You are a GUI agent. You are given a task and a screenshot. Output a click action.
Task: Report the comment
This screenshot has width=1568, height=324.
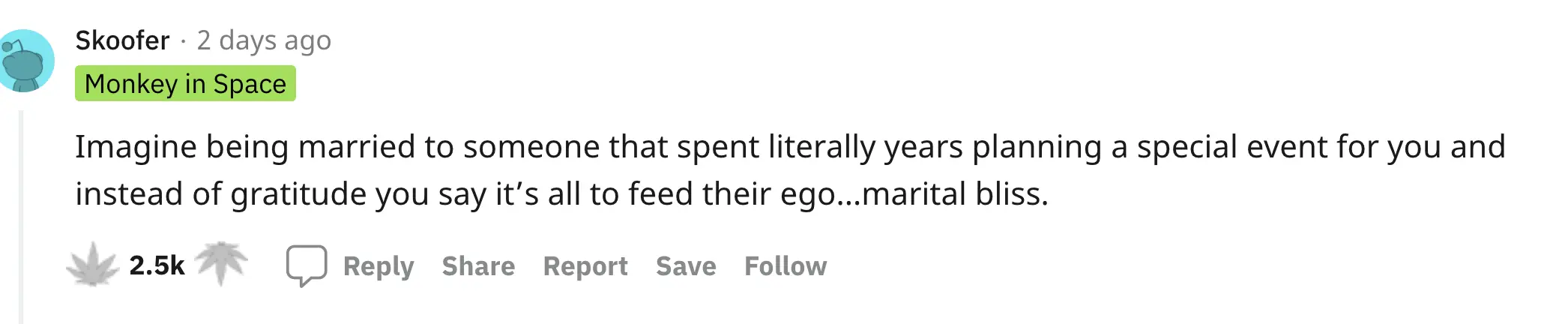coord(585,266)
